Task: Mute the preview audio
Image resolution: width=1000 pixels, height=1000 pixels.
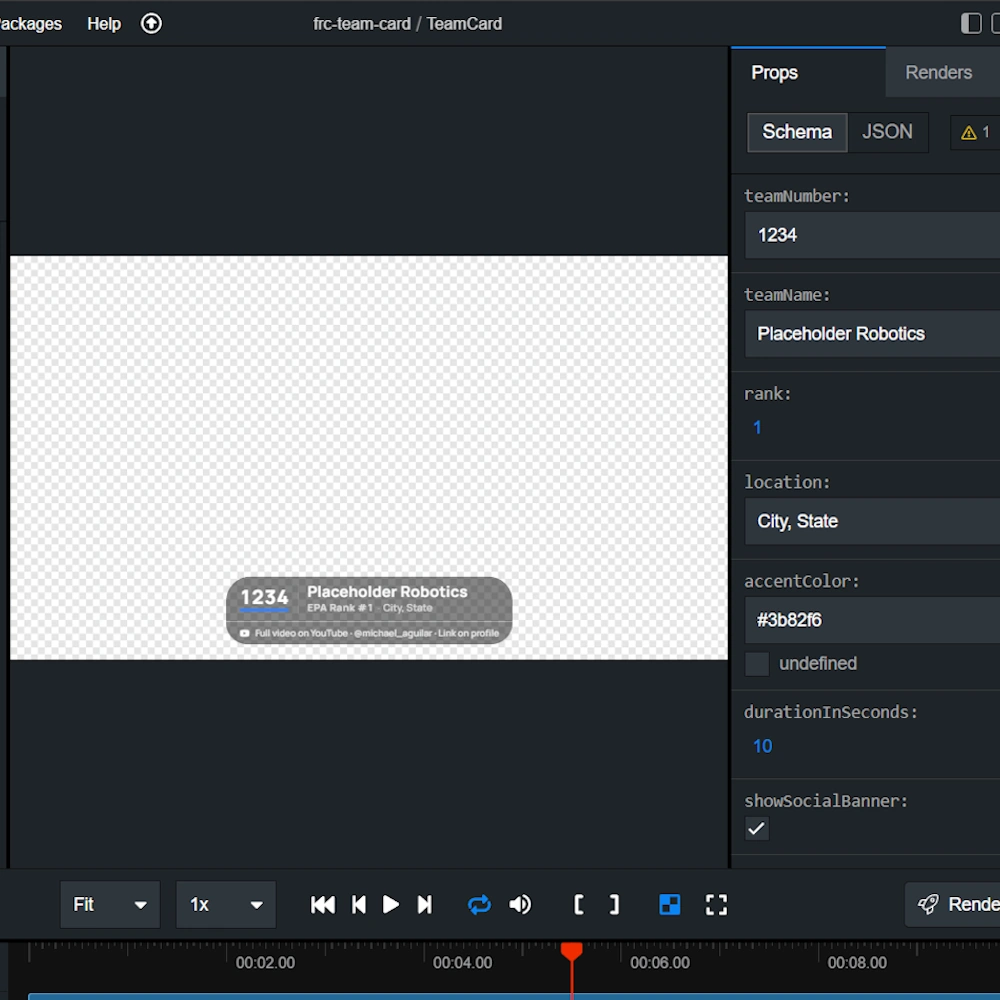Action: pos(520,904)
